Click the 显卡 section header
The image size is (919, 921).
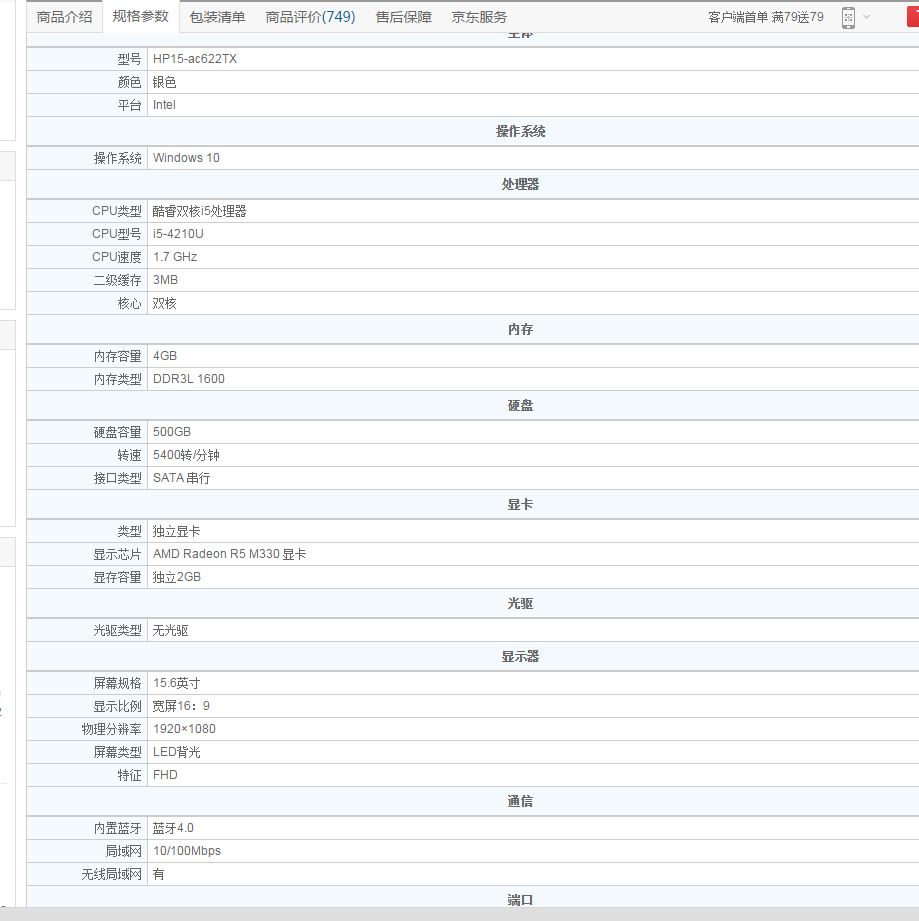tap(520, 504)
